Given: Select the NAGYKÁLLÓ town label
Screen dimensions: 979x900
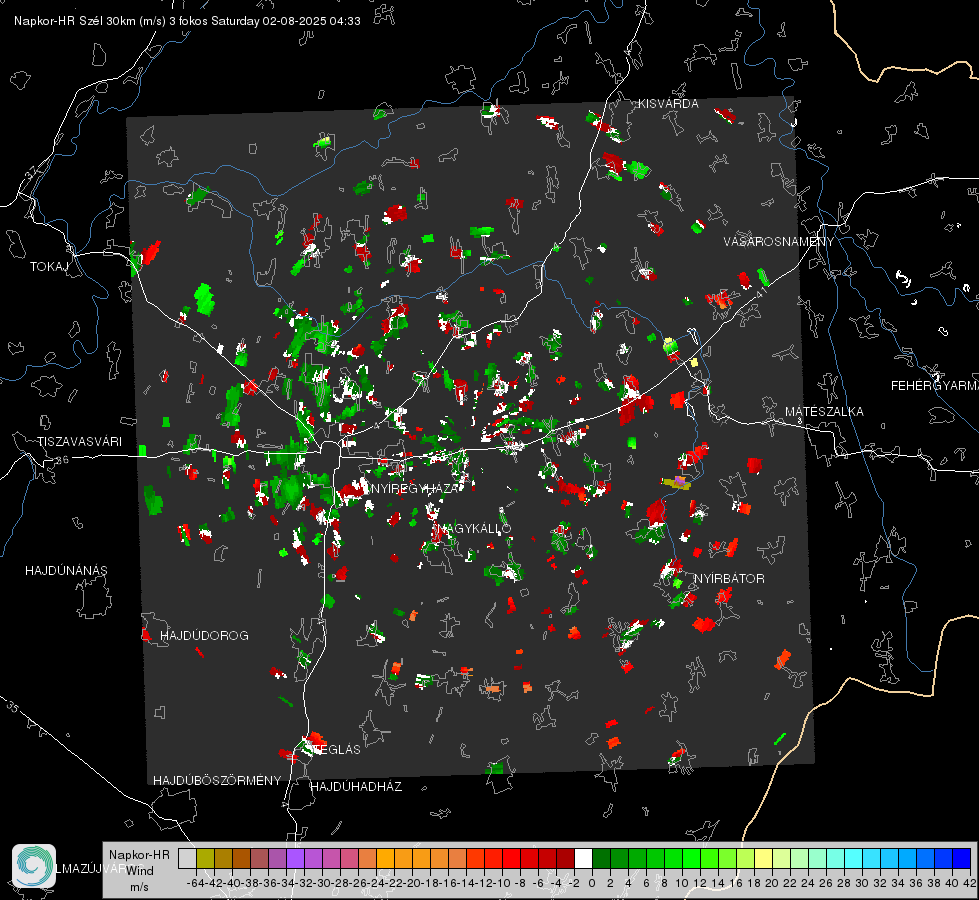Looking at the screenshot, I should click(x=474, y=528).
